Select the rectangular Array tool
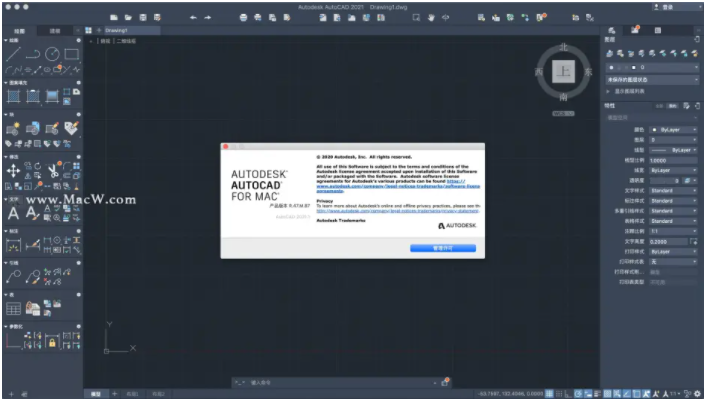Screen dimensions: 704x400 coord(76,166)
